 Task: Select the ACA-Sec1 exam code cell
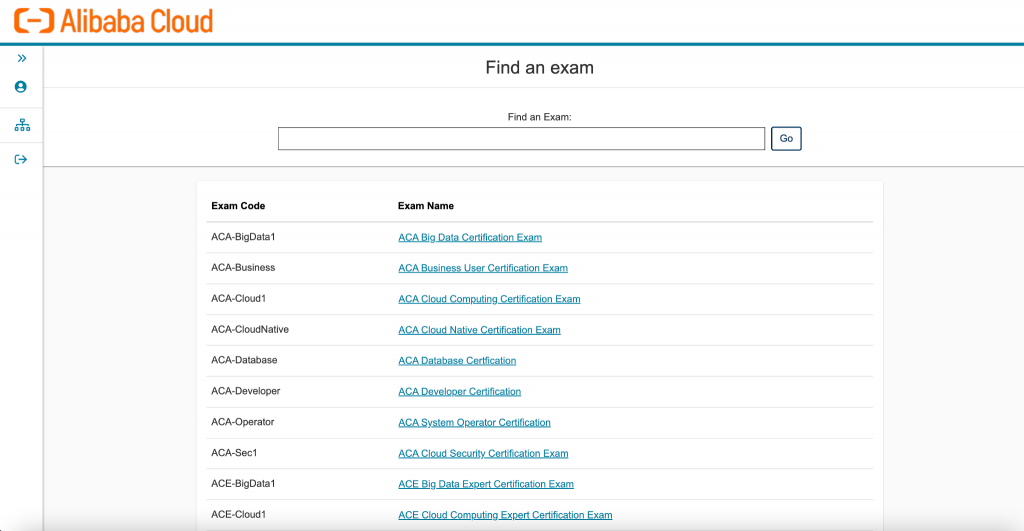coord(234,453)
